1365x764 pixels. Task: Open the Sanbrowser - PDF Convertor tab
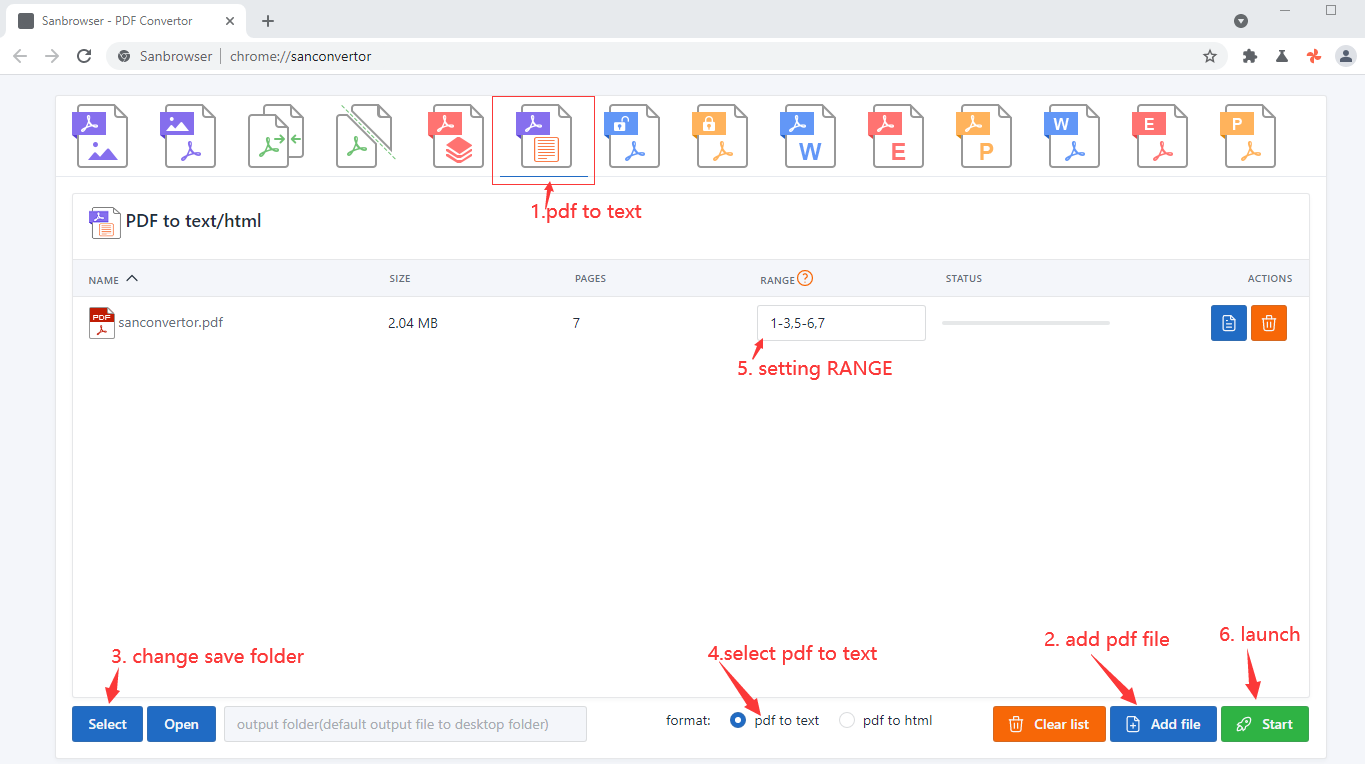tap(120, 20)
